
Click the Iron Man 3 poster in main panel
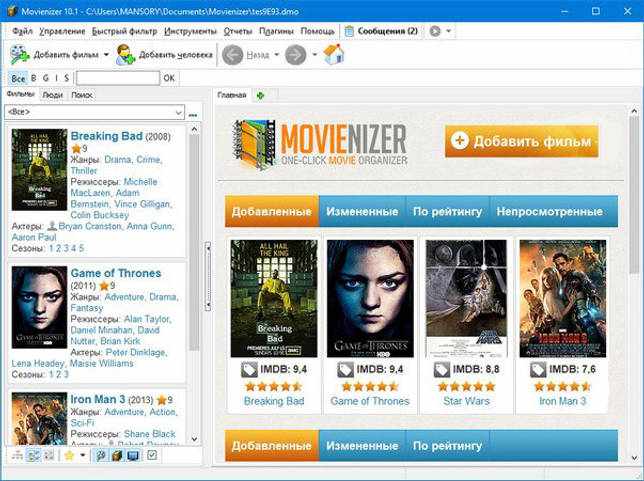tap(562, 299)
